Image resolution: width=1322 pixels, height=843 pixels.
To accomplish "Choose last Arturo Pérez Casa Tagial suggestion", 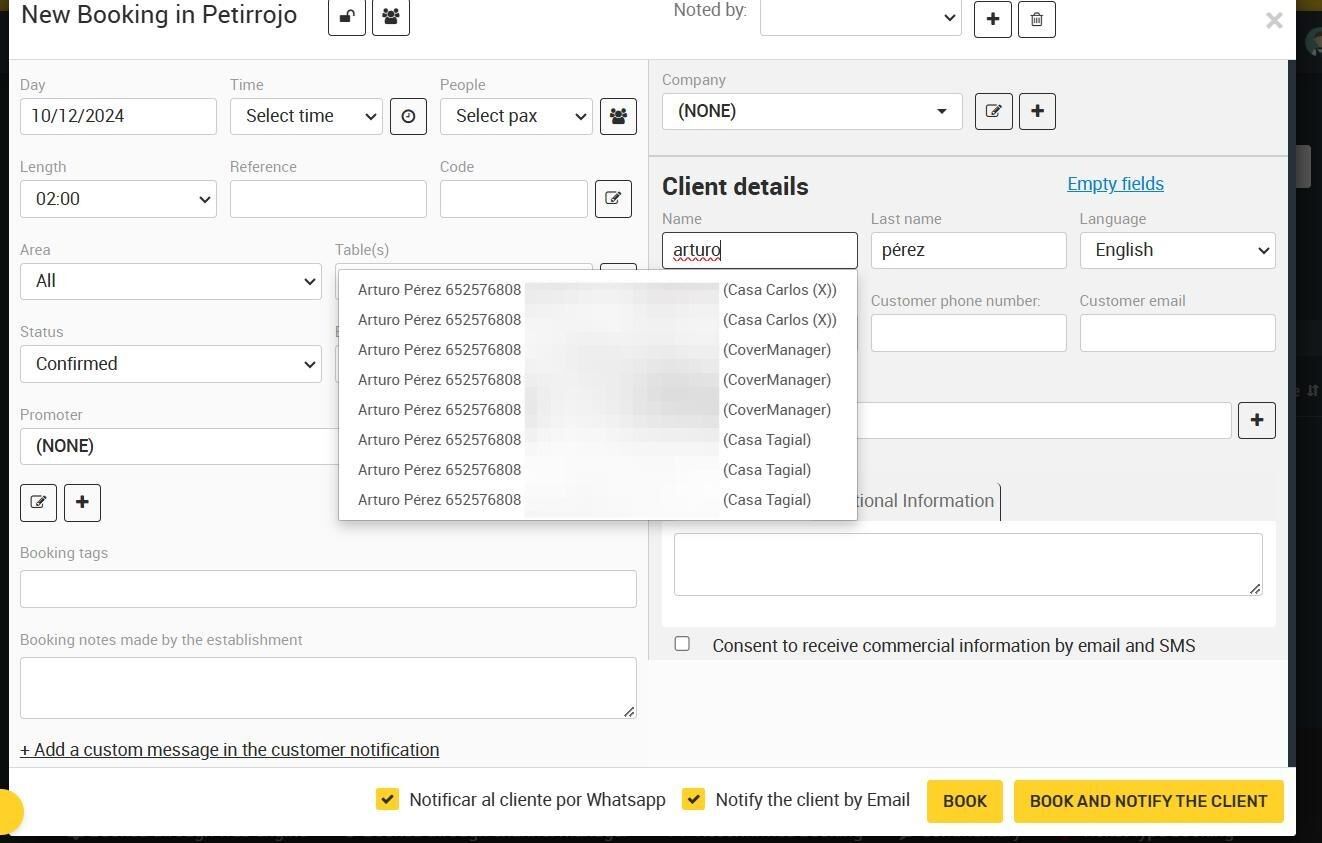I will (597, 500).
